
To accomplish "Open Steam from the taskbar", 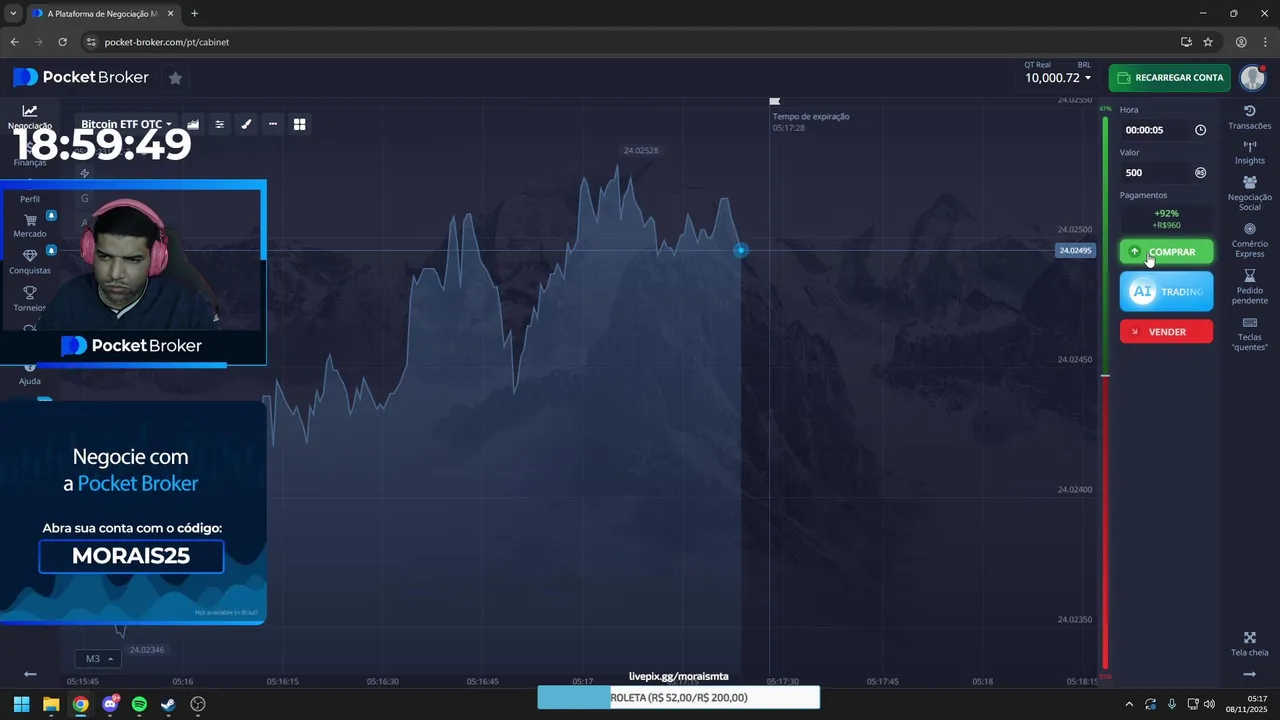I will [x=168, y=704].
